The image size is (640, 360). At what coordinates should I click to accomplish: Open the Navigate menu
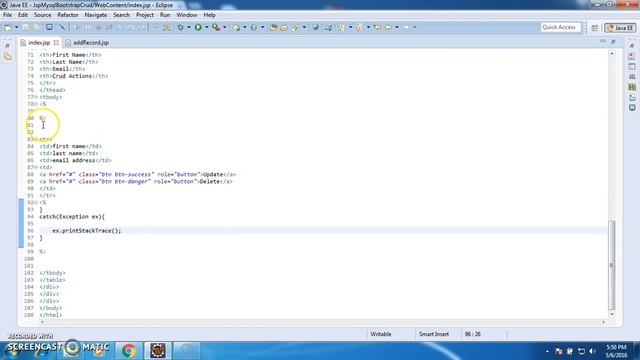click(96, 15)
